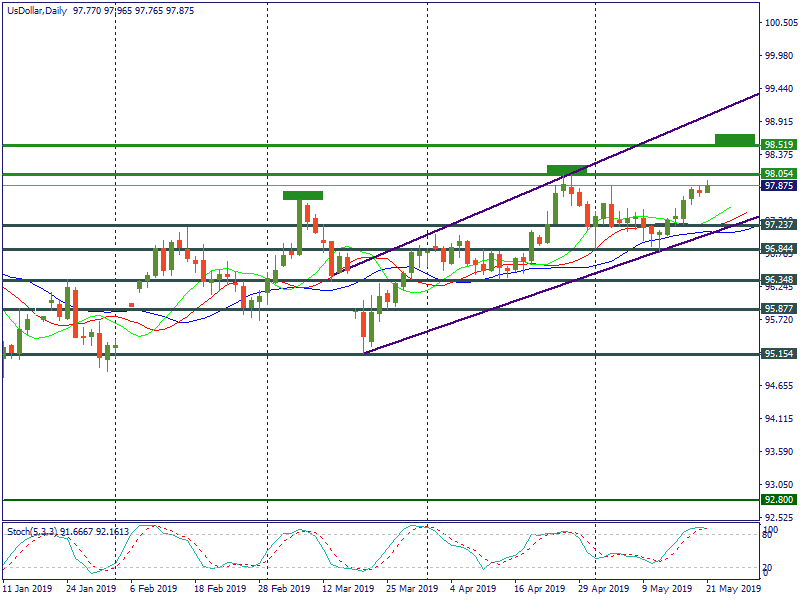Click the 100.505 price axis label
The image size is (800, 600).
coord(778,23)
